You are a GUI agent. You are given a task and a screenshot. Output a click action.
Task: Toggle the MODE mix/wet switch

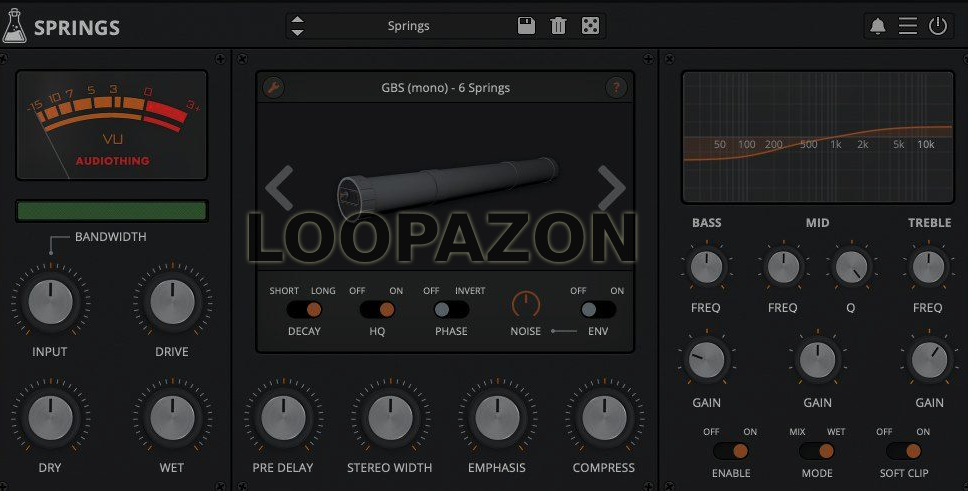click(817, 451)
